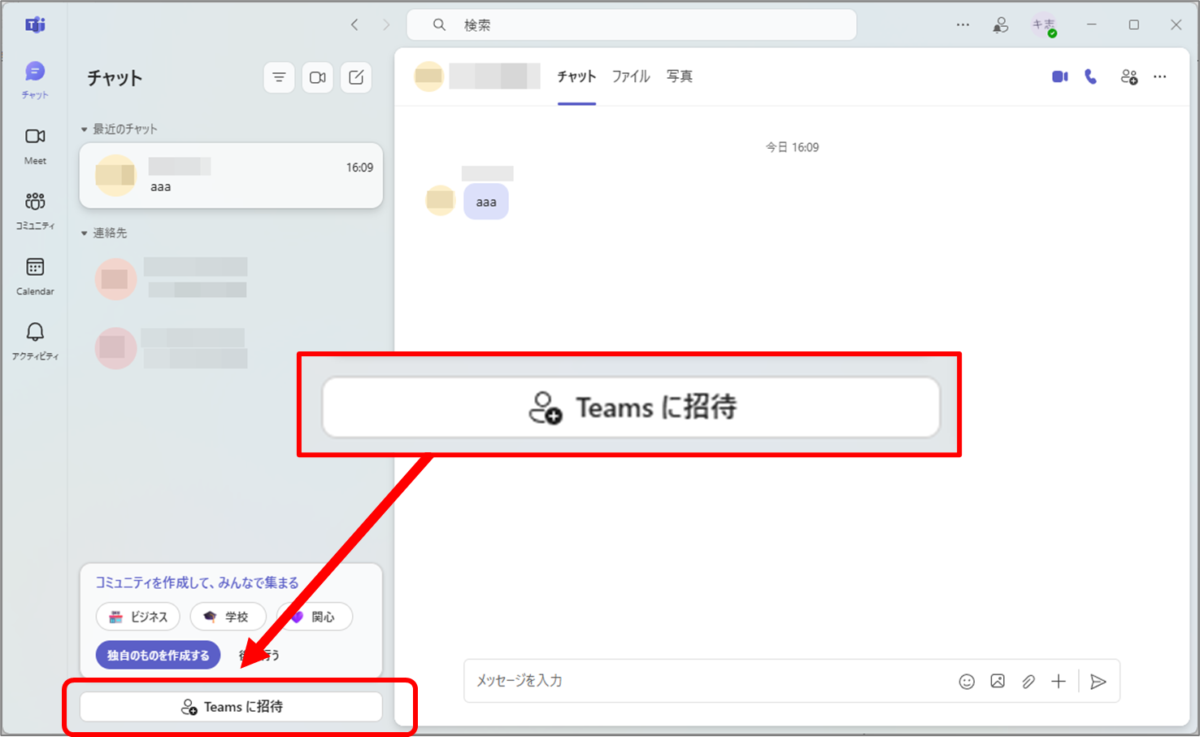Open the profile avatar with green status

(x=1044, y=26)
